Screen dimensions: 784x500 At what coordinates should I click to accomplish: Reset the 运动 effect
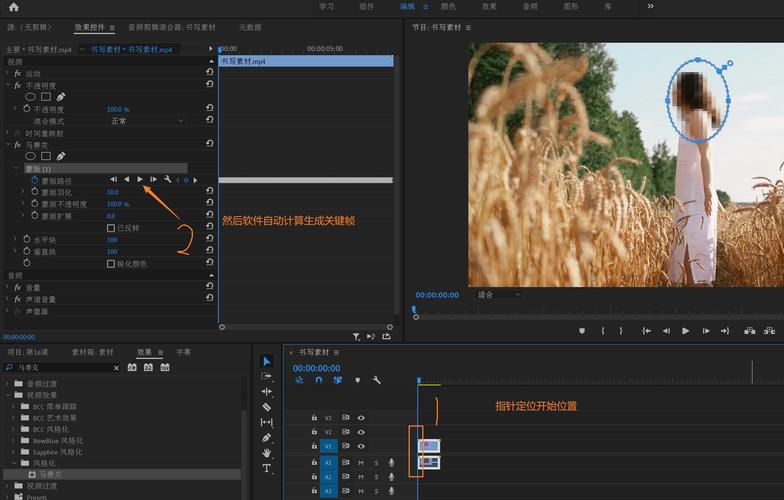point(210,72)
